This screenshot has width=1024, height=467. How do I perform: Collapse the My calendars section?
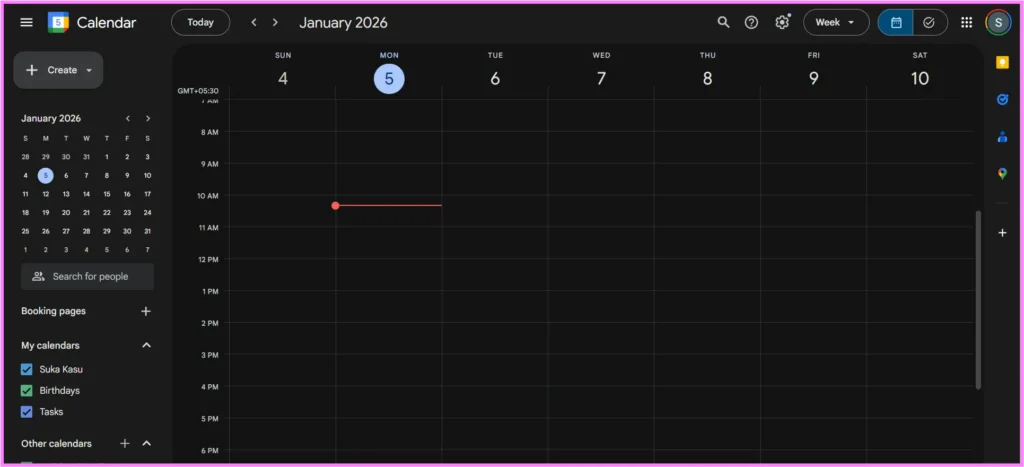[146, 345]
